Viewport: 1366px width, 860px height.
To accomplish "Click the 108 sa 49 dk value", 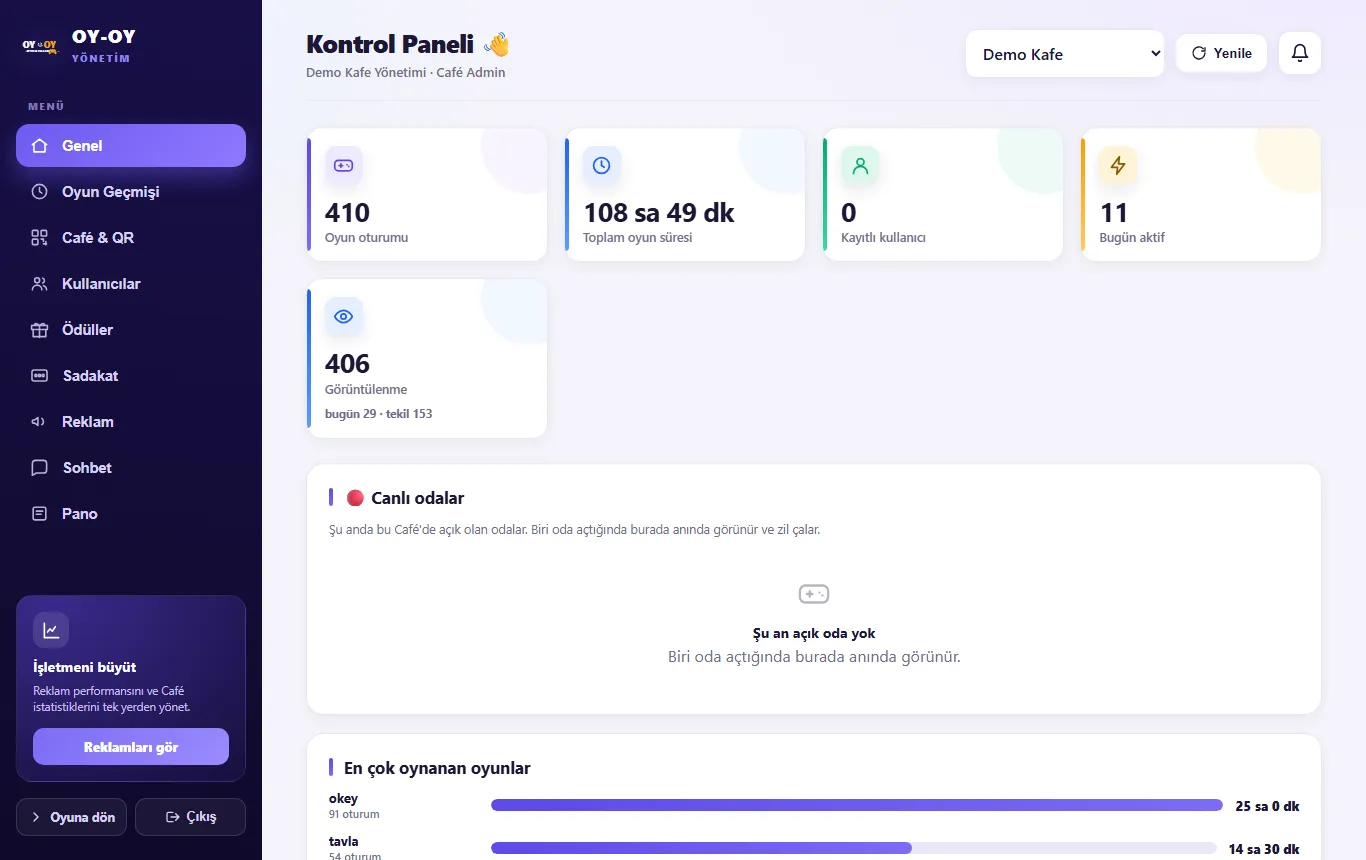I will coord(659,213).
